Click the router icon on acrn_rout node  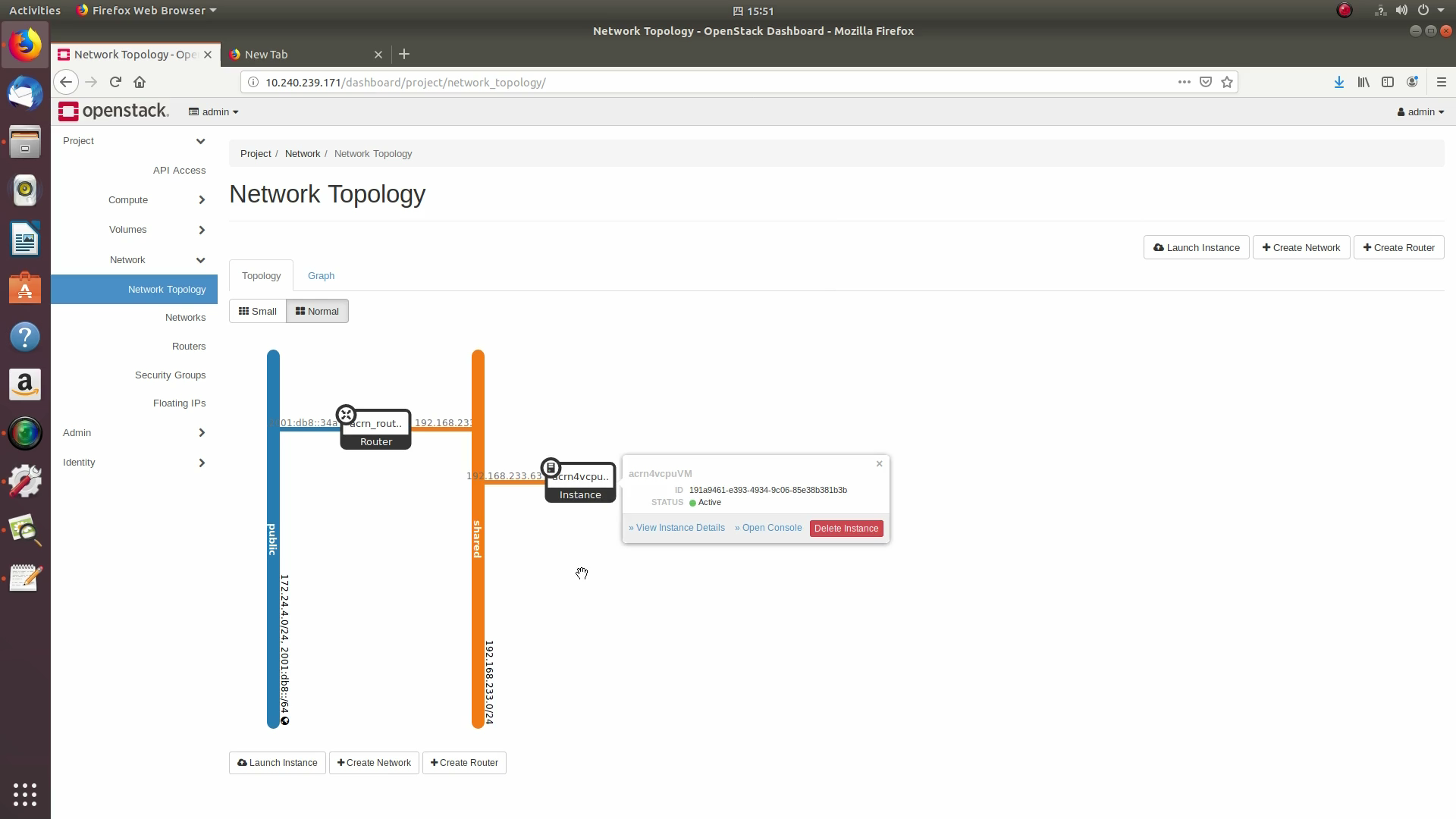pos(346,415)
